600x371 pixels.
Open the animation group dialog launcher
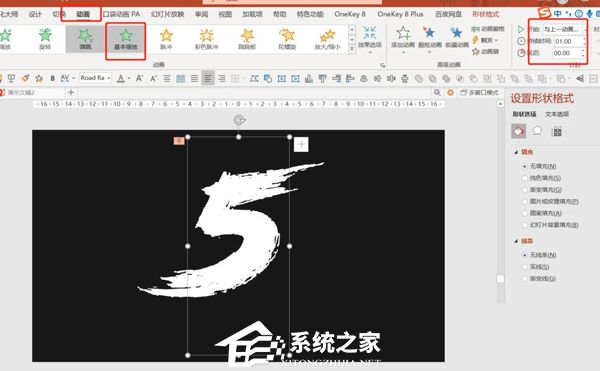383,65
